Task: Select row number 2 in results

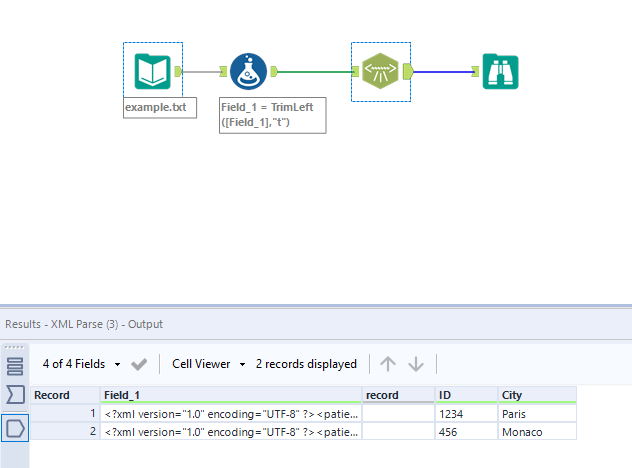Action: tap(65, 431)
